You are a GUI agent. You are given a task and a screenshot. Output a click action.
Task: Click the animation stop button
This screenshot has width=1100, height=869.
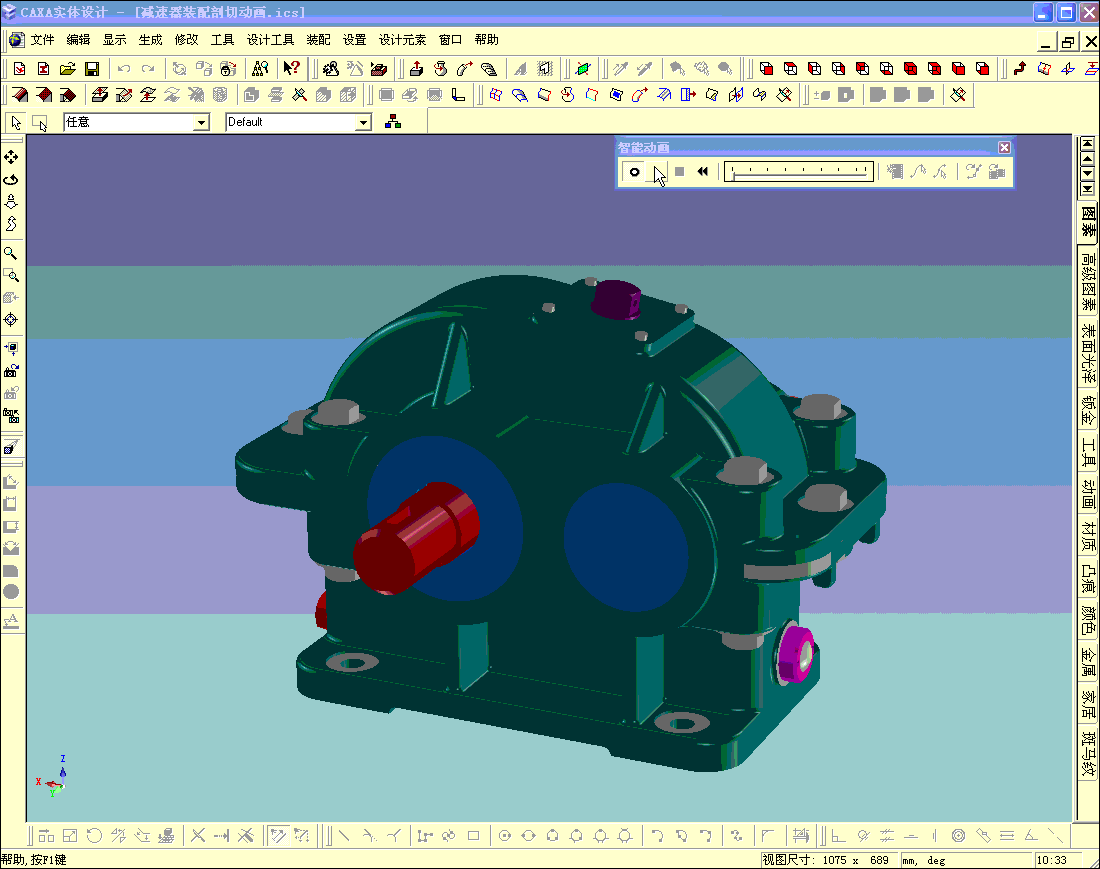click(x=679, y=171)
